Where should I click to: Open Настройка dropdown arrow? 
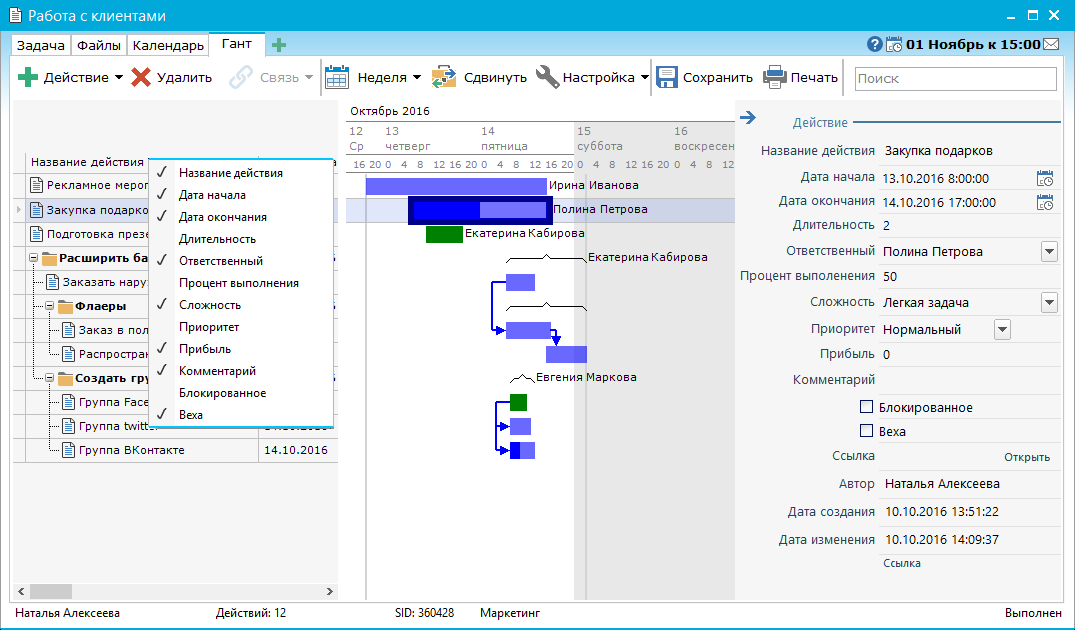[644, 77]
